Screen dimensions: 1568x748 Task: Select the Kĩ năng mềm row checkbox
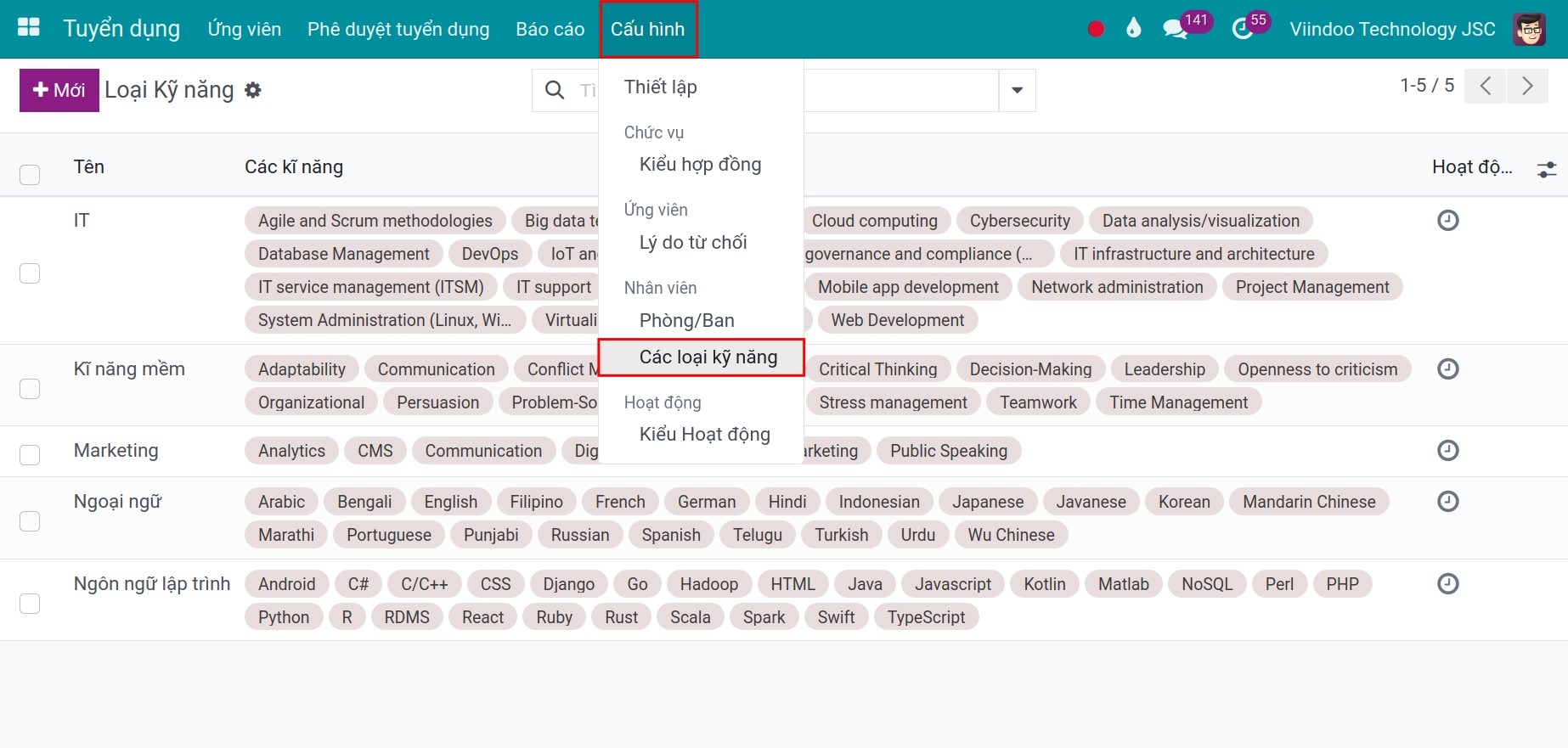(x=30, y=388)
